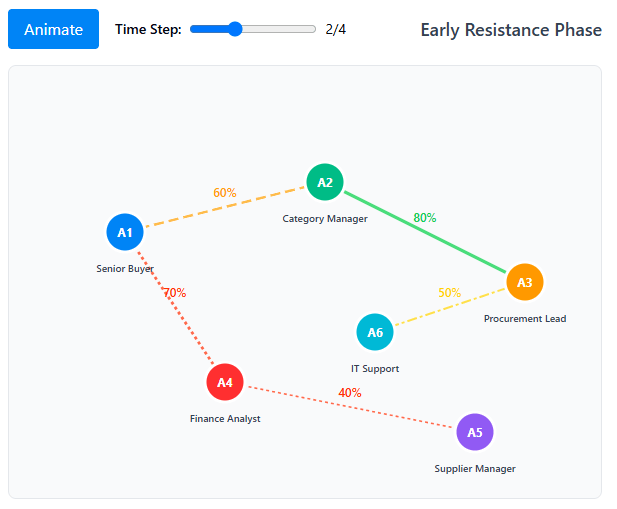Click the Category Manager label
617x509 pixels.
[325, 218]
